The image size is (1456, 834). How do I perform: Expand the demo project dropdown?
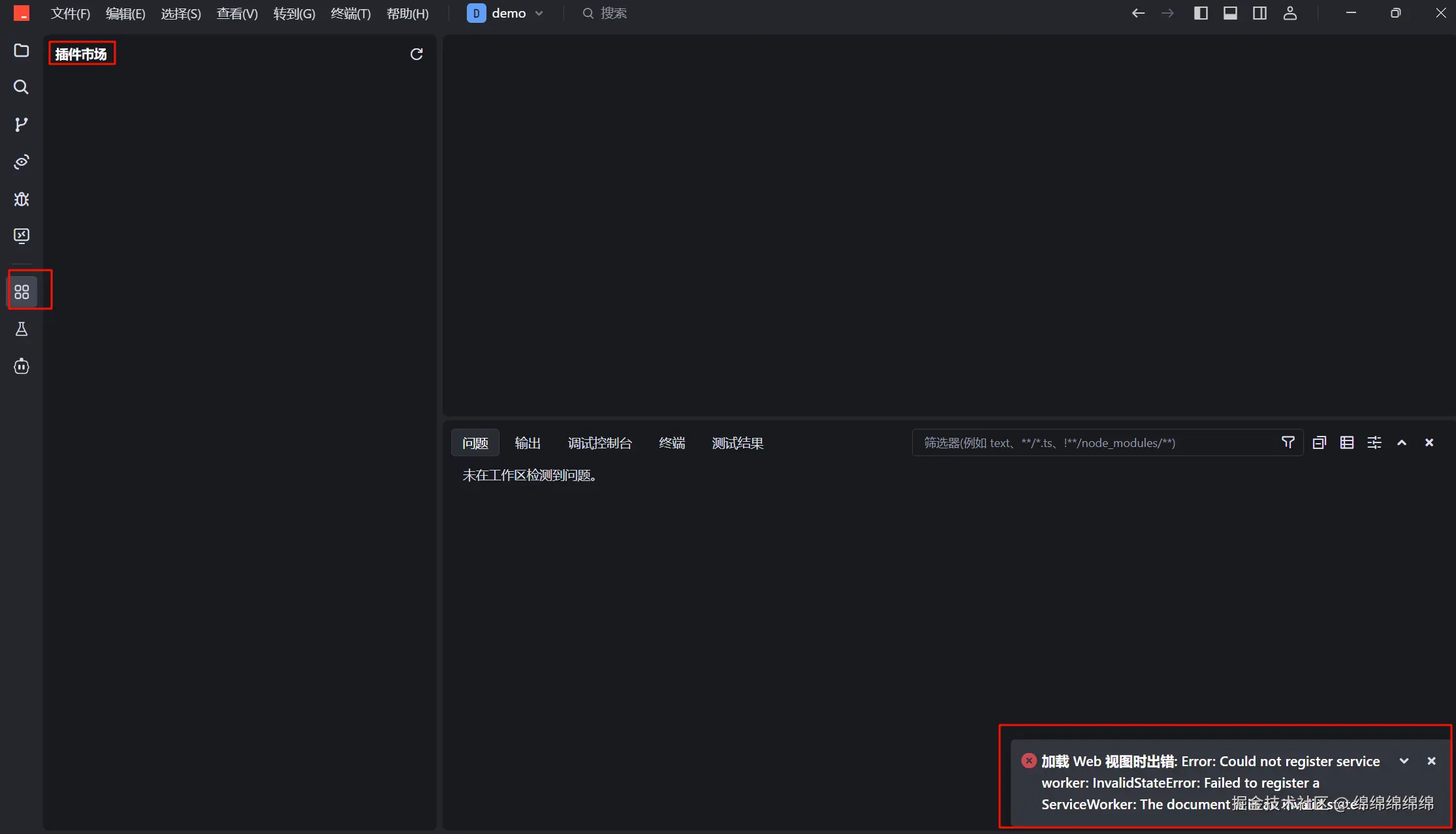(x=539, y=13)
